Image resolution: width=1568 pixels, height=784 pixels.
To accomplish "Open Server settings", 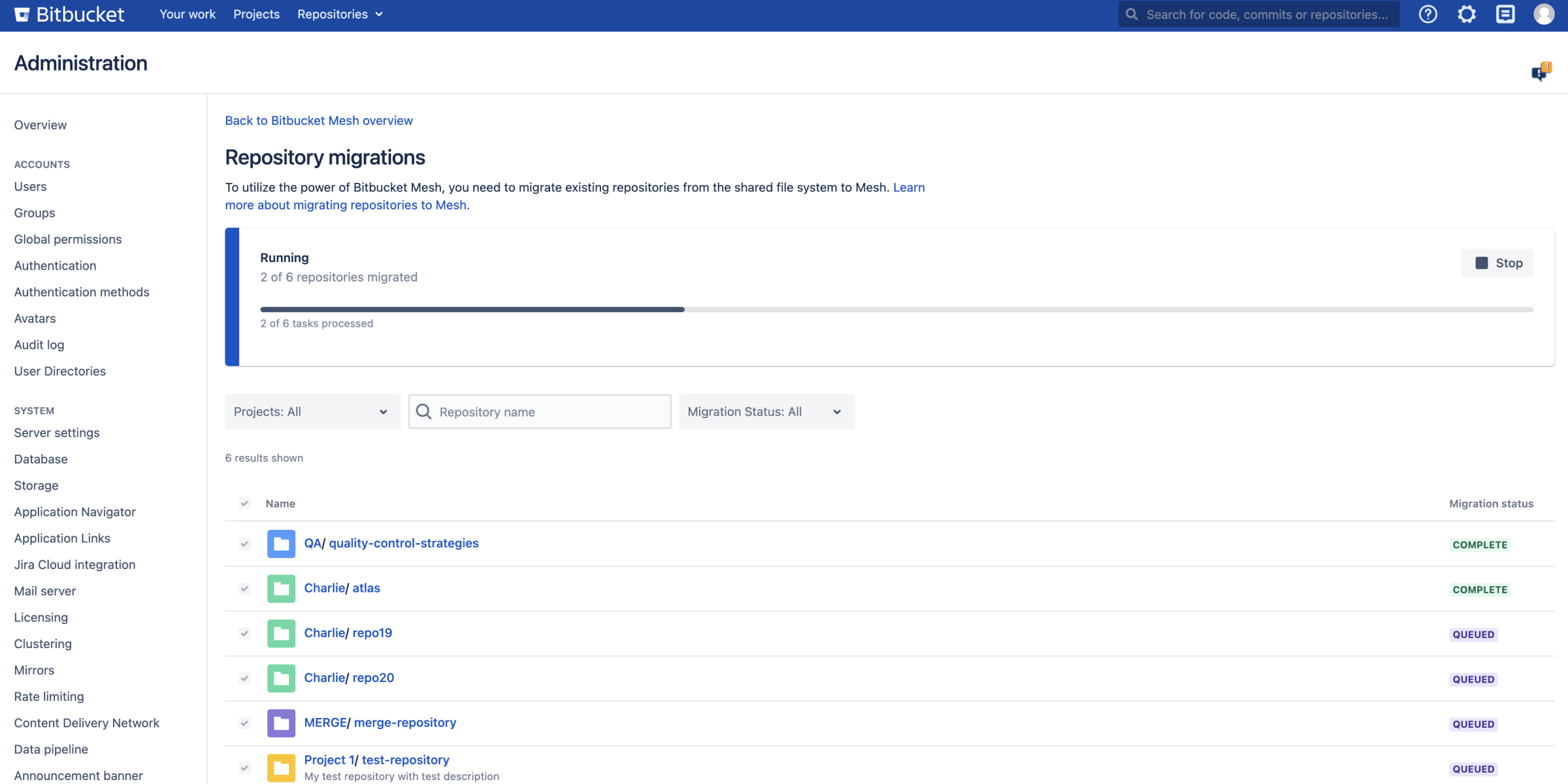I will pos(57,433).
